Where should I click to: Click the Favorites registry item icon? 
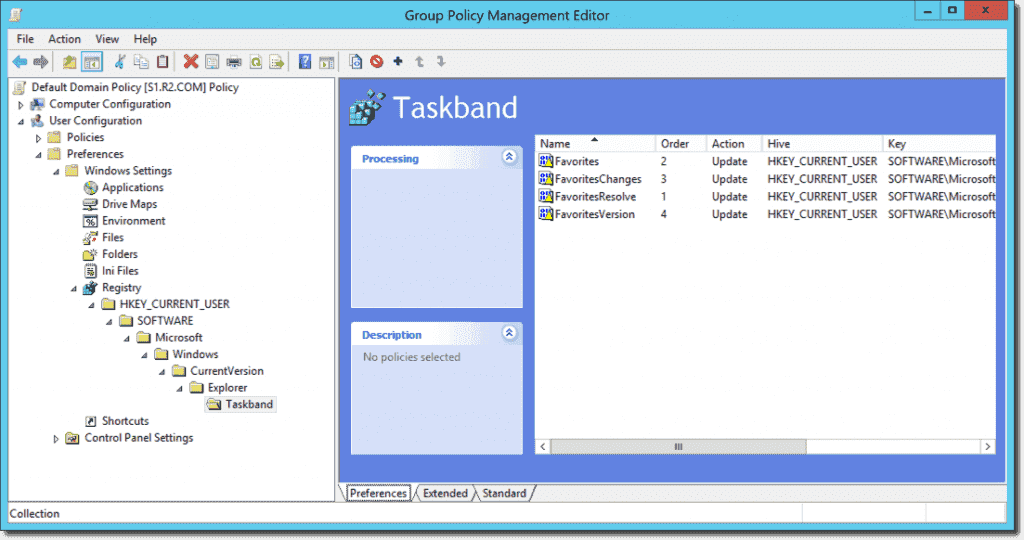545,161
